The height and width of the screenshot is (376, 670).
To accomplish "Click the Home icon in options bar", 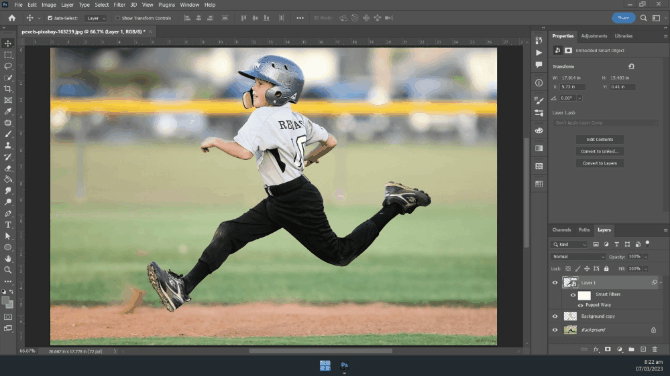I will click(12, 18).
